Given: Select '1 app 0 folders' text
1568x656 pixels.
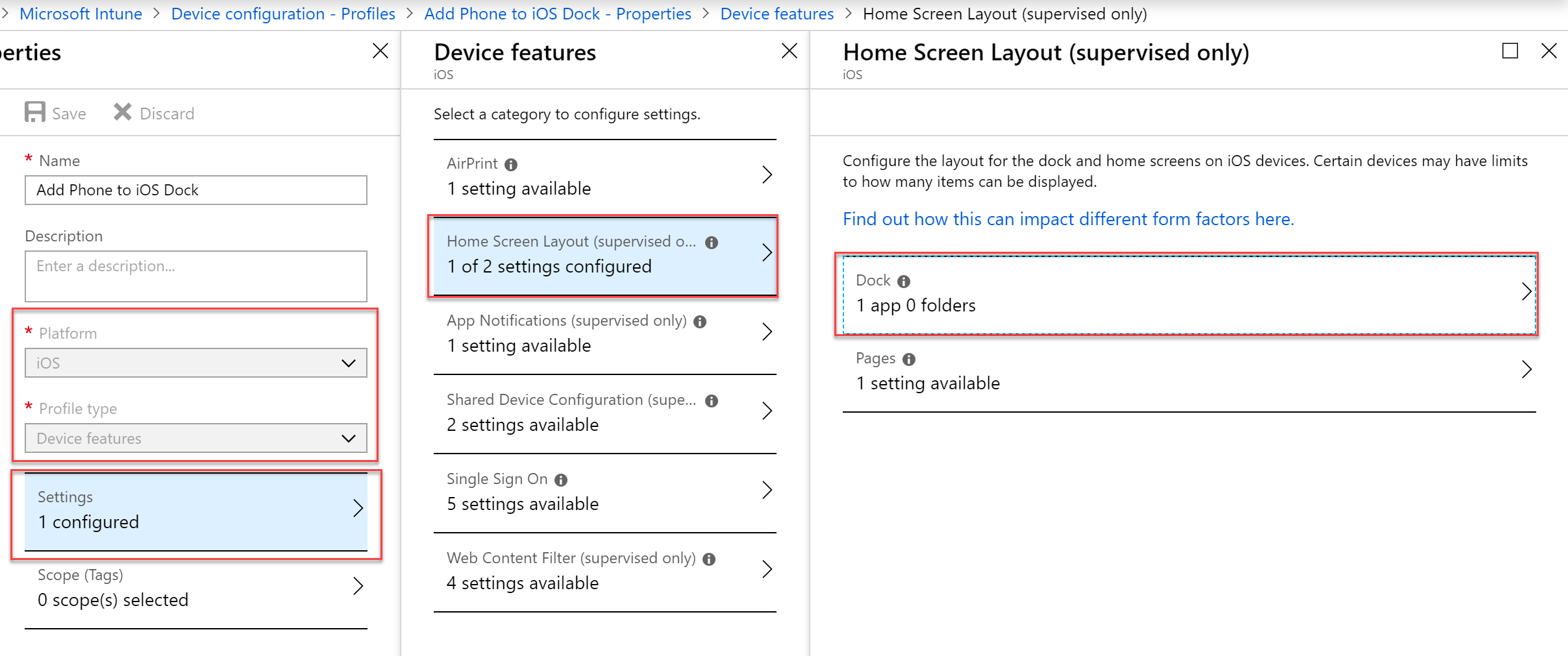Looking at the screenshot, I should click(x=915, y=306).
